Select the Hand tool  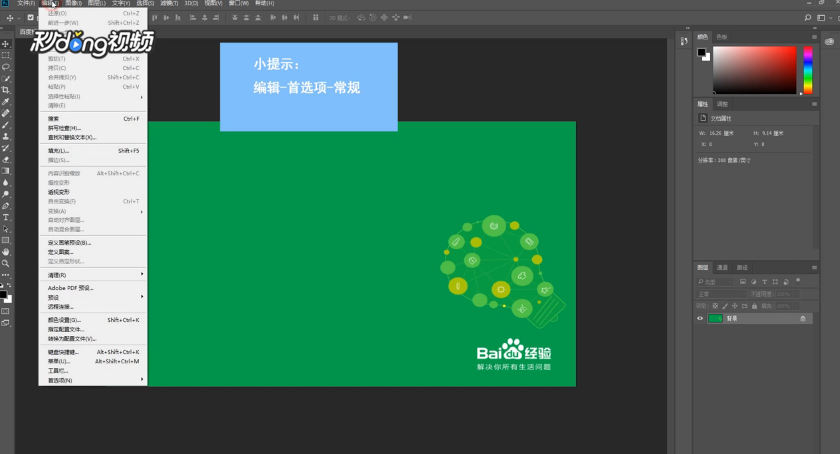pyautogui.click(x=6, y=252)
